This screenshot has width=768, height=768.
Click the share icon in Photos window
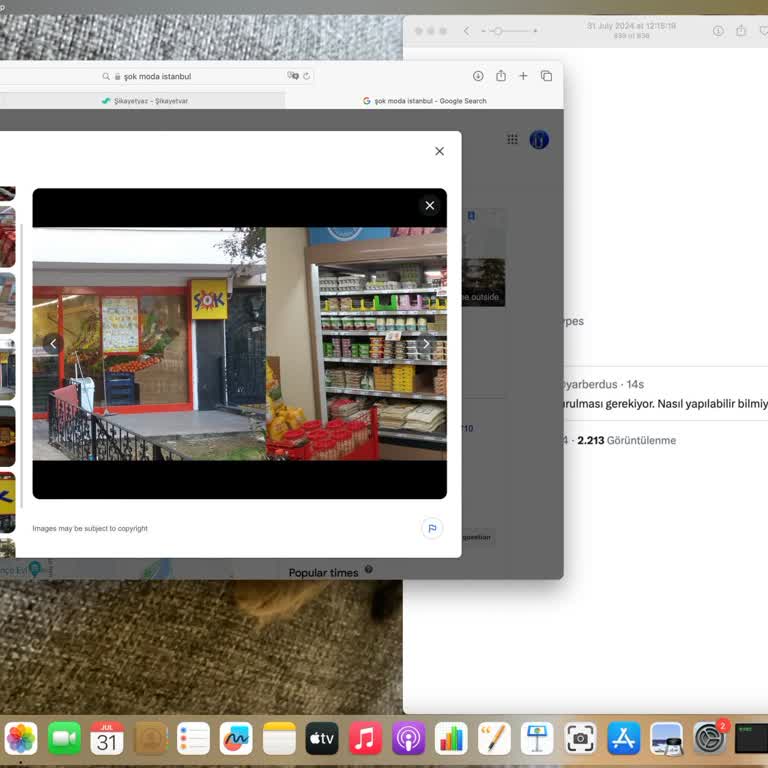(x=741, y=30)
